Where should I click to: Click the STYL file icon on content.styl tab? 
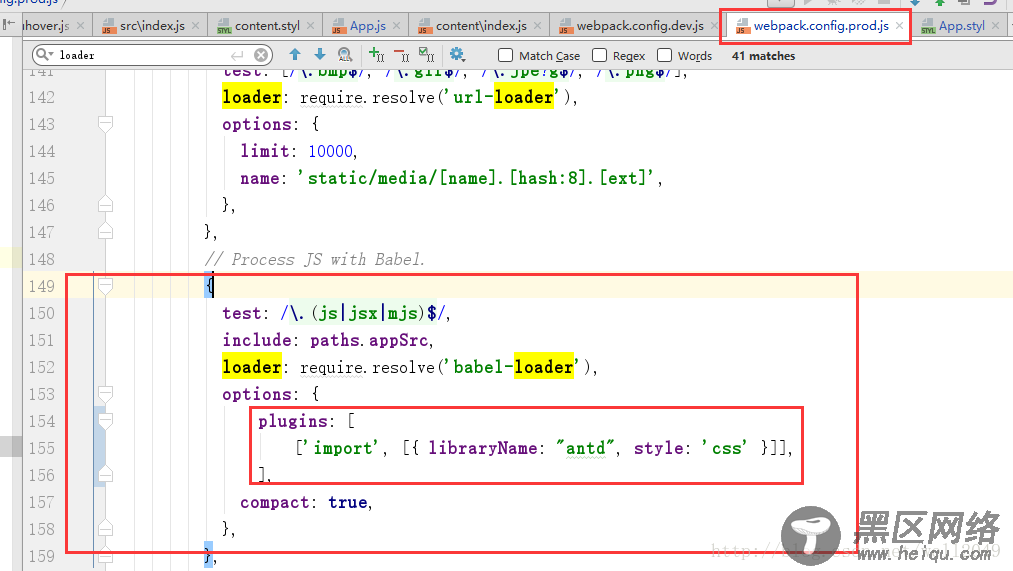click(x=224, y=26)
